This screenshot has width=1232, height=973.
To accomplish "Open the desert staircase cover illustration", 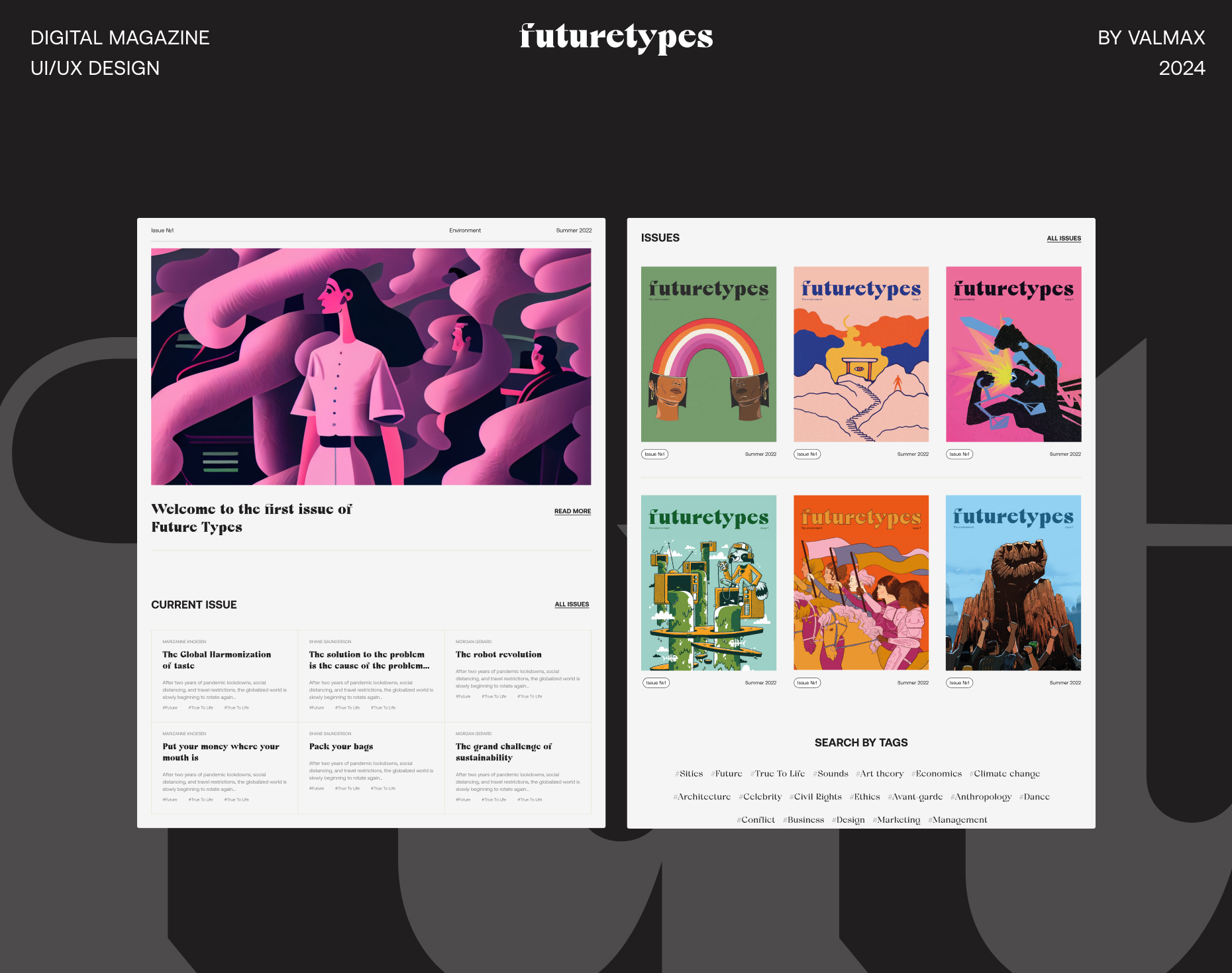I will pyautogui.click(x=860, y=354).
